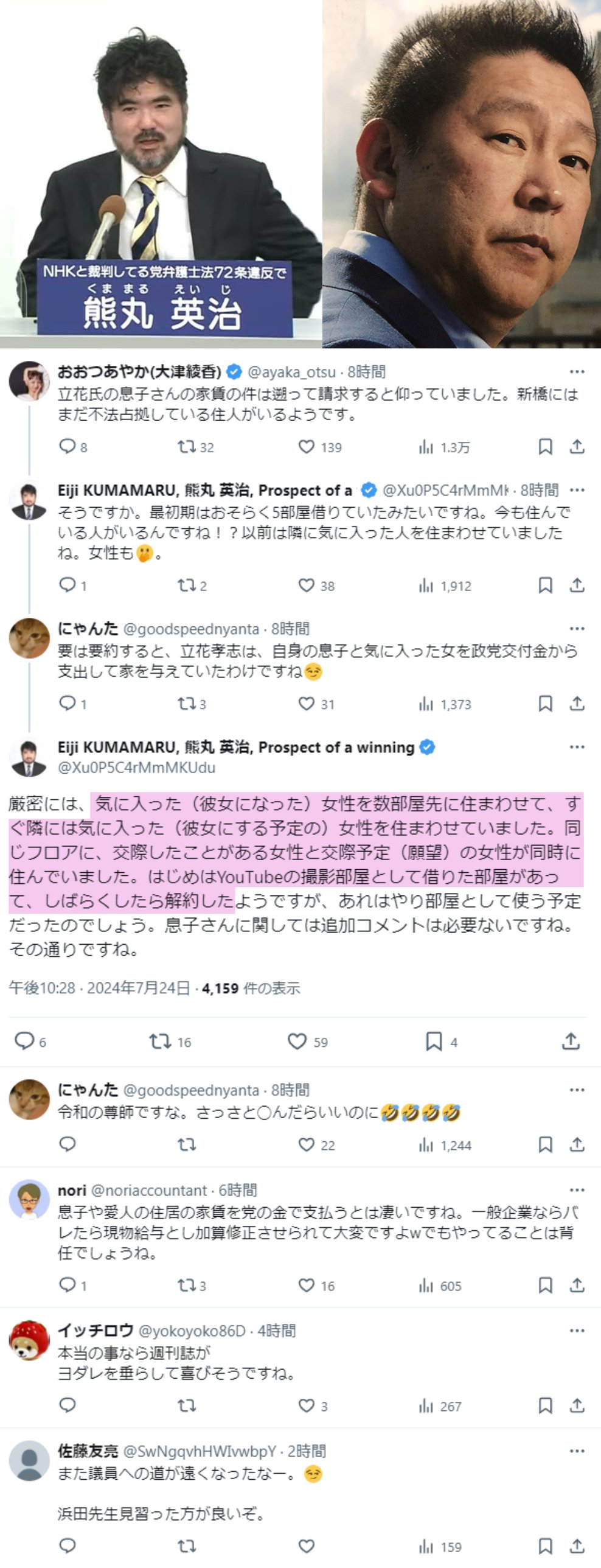The image size is (601, 1568).
Task: Bookmark nori's reply about 家賃
Action: pyautogui.click(x=545, y=1285)
